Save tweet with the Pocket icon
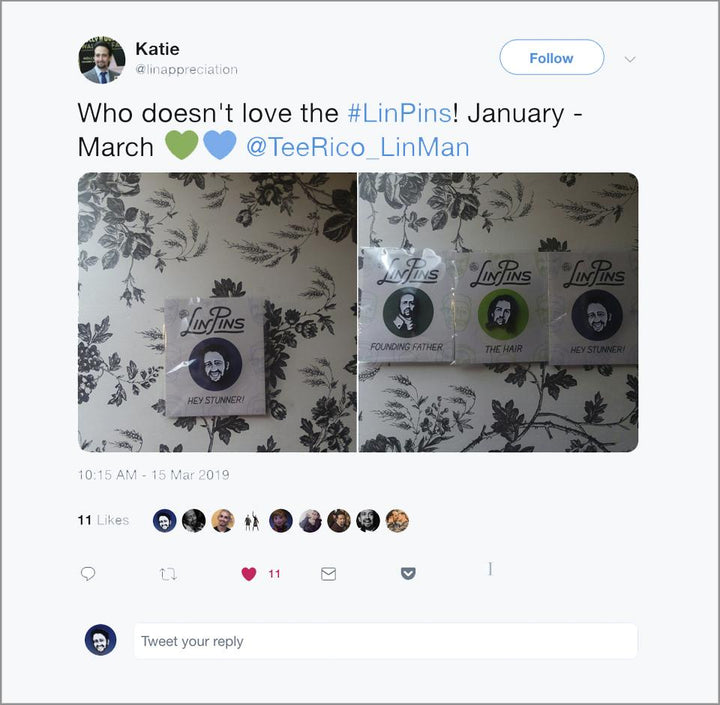The height and width of the screenshot is (705, 720). point(408,573)
